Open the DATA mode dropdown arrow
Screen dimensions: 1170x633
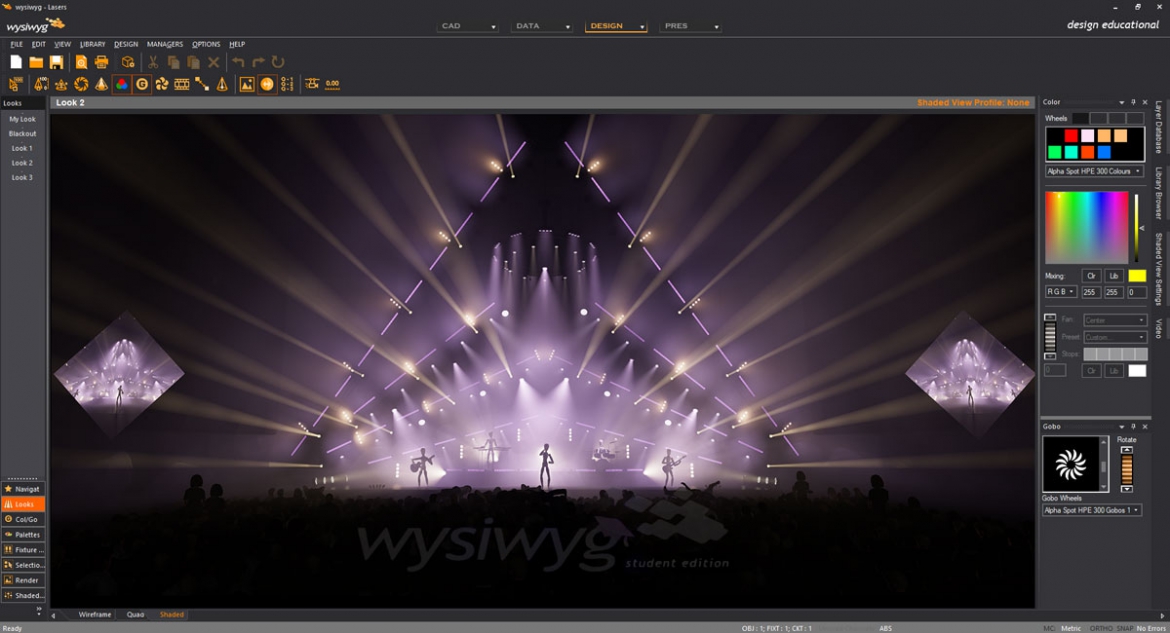click(568, 27)
